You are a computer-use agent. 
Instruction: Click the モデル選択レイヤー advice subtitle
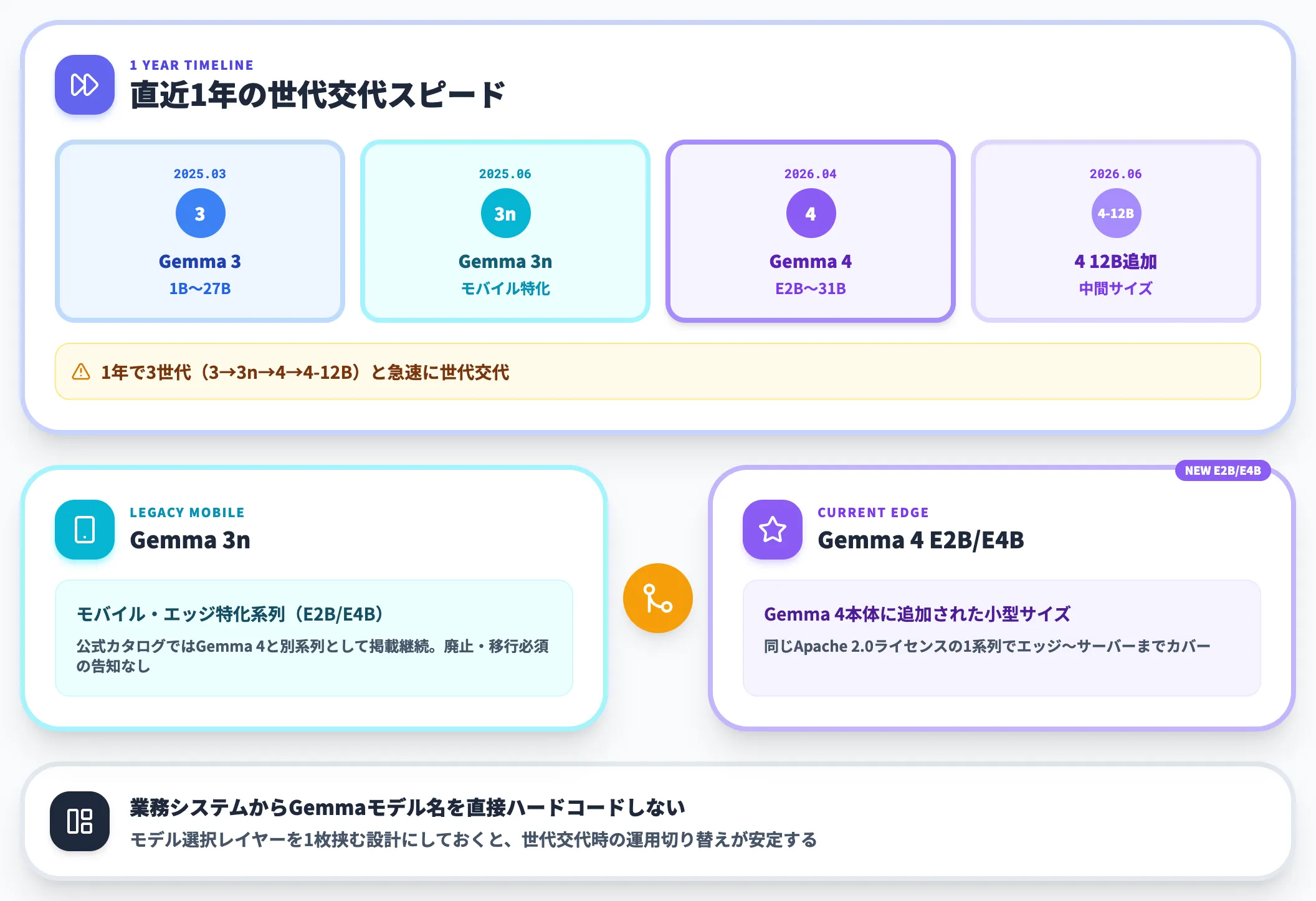[474, 840]
